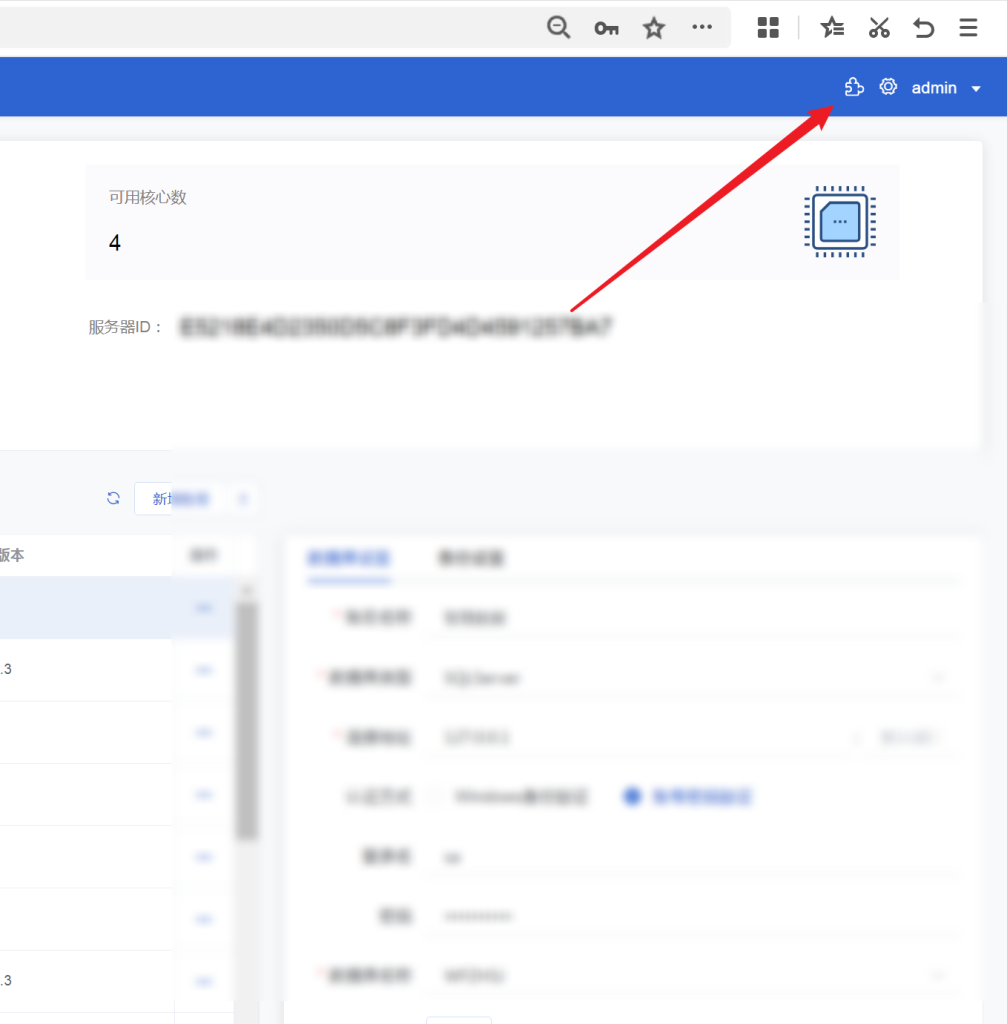Click the vertical scrollbar of the list
Viewport: 1007px width, 1024px height.
[x=246, y=721]
